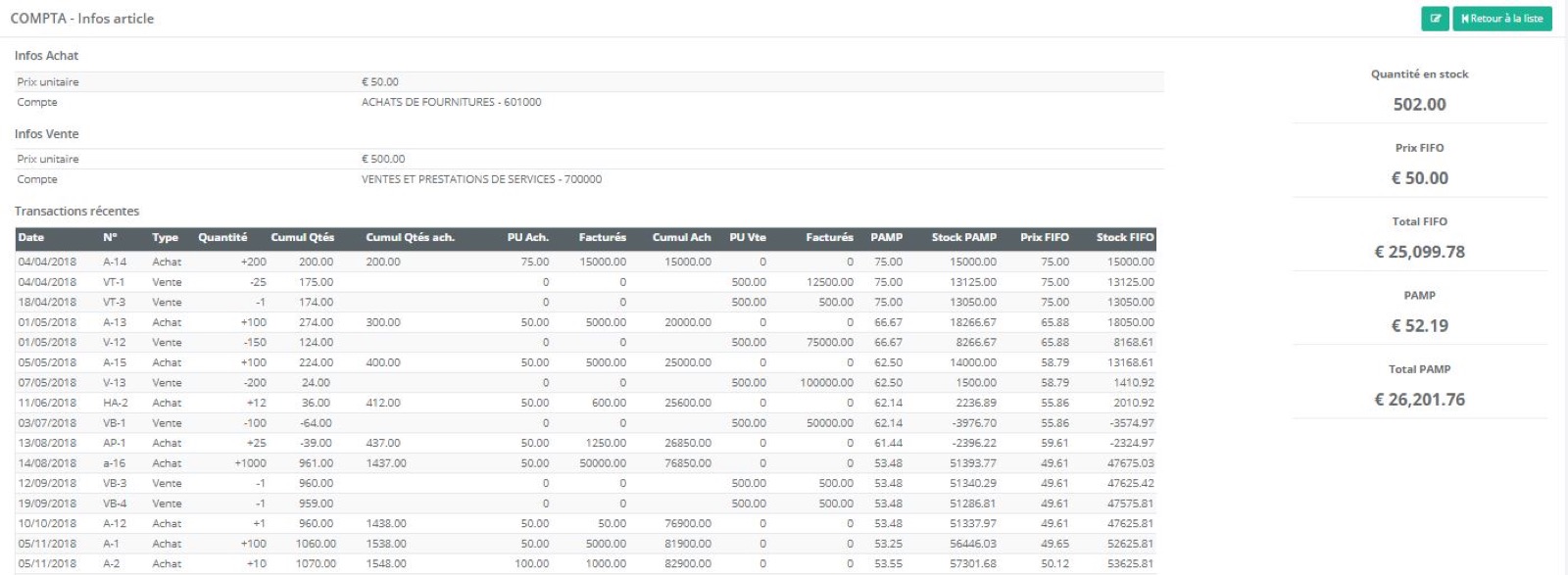Click account 'ACHATS DE FOURNITURES - 601000'
Viewport: 1568px width, 575px height.
point(451,102)
